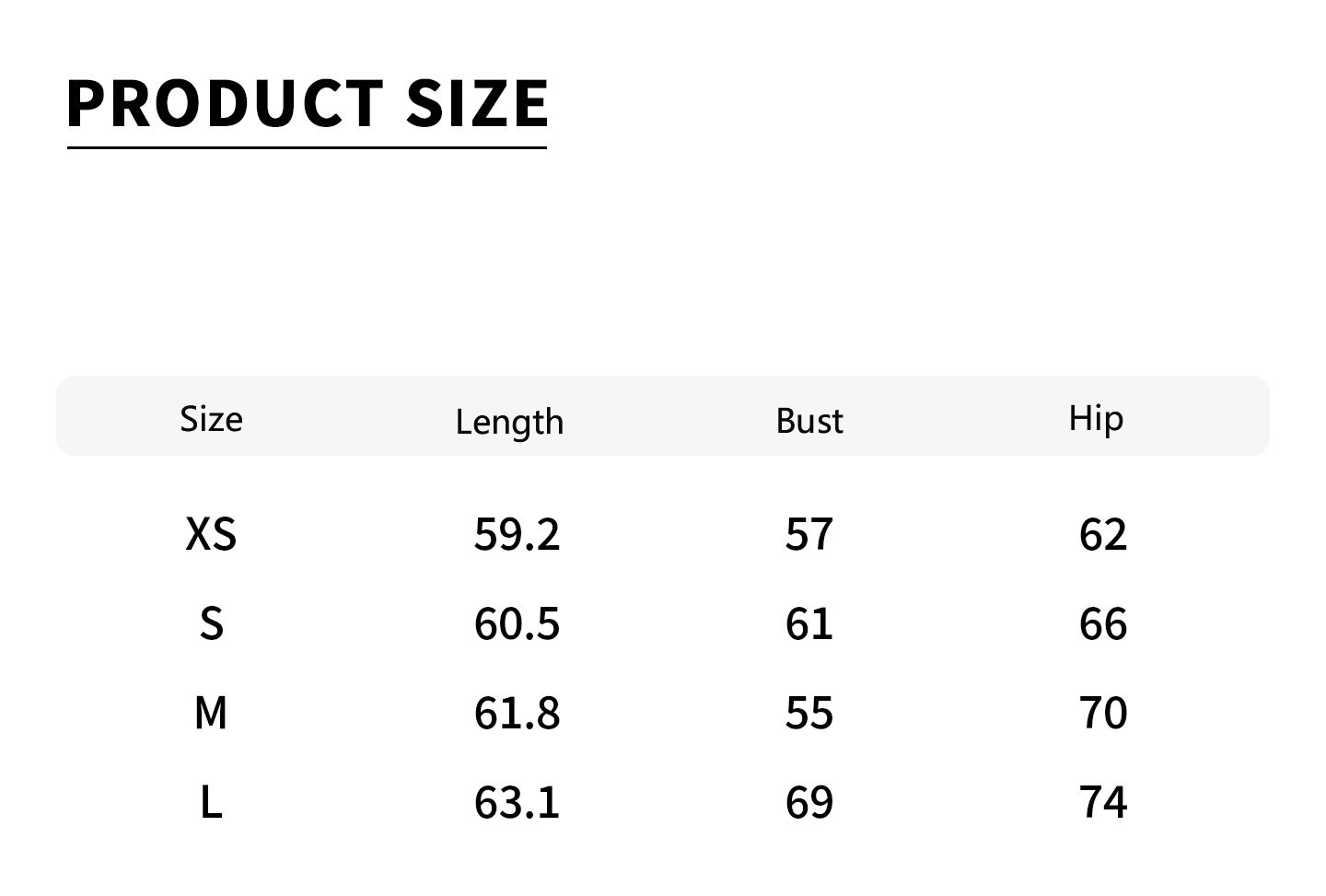Screen dimensions: 1326x896
Task: Select the M hip value 70
Action: (x=1103, y=713)
